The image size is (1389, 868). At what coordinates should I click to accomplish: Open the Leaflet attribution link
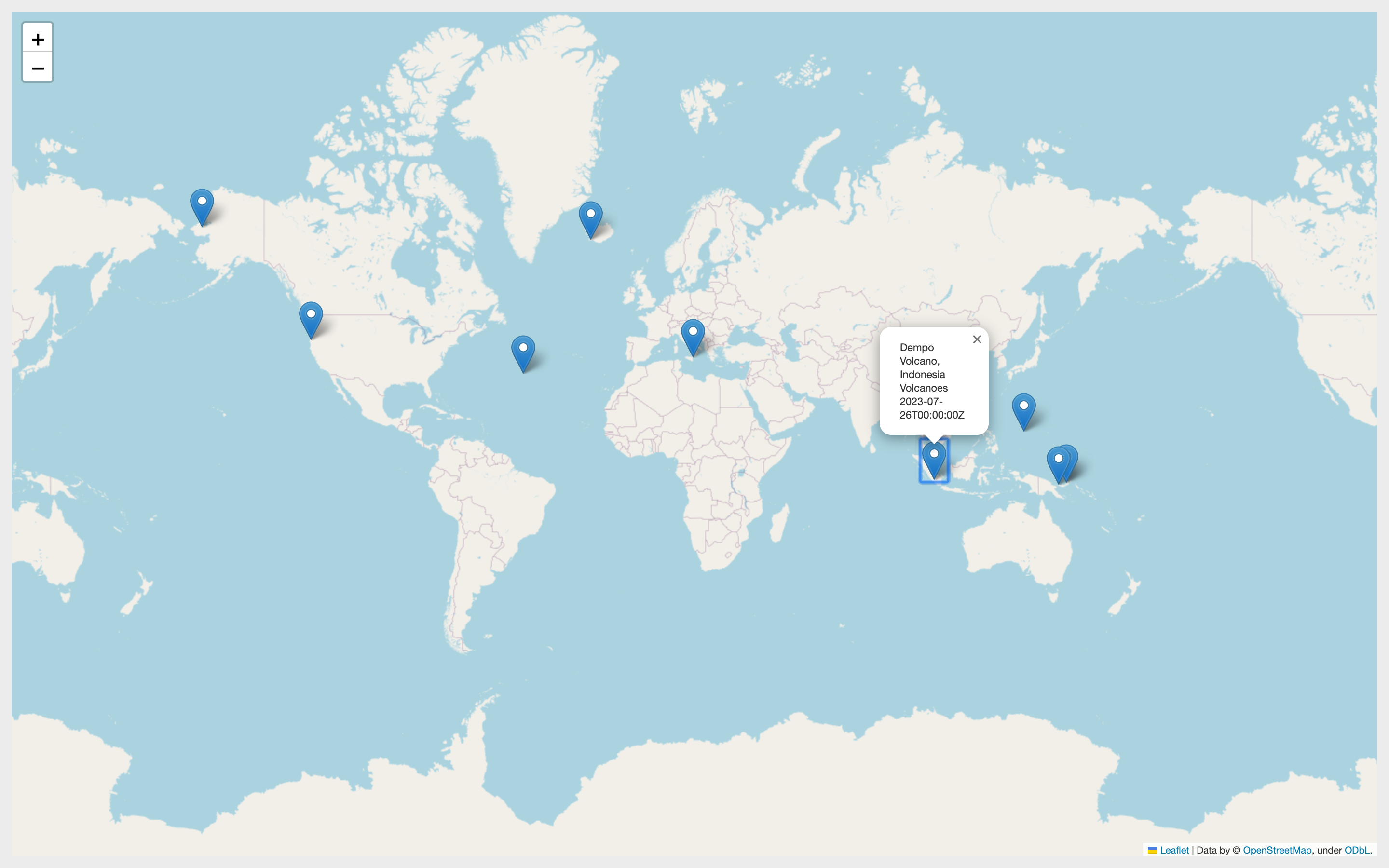(x=1174, y=850)
